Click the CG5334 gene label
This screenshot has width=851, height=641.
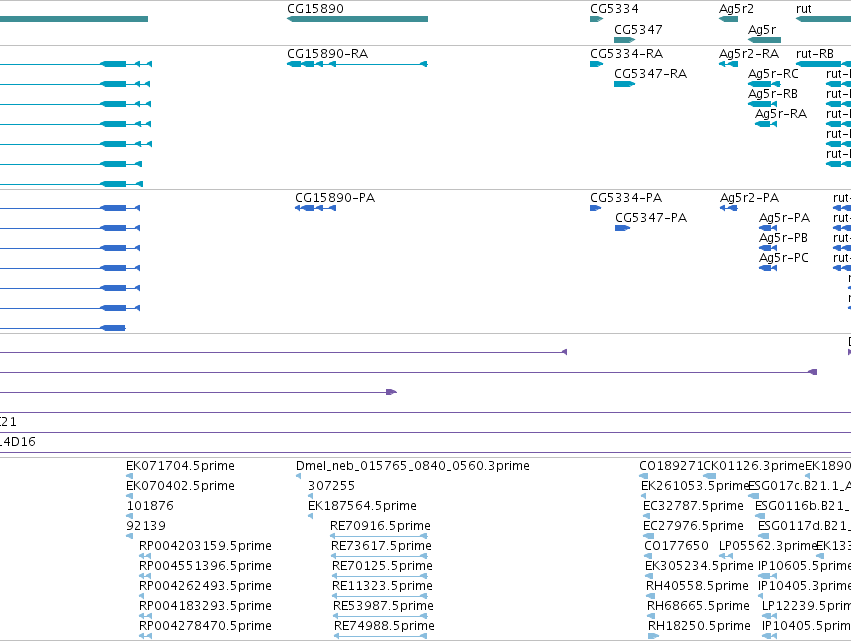tap(614, 9)
